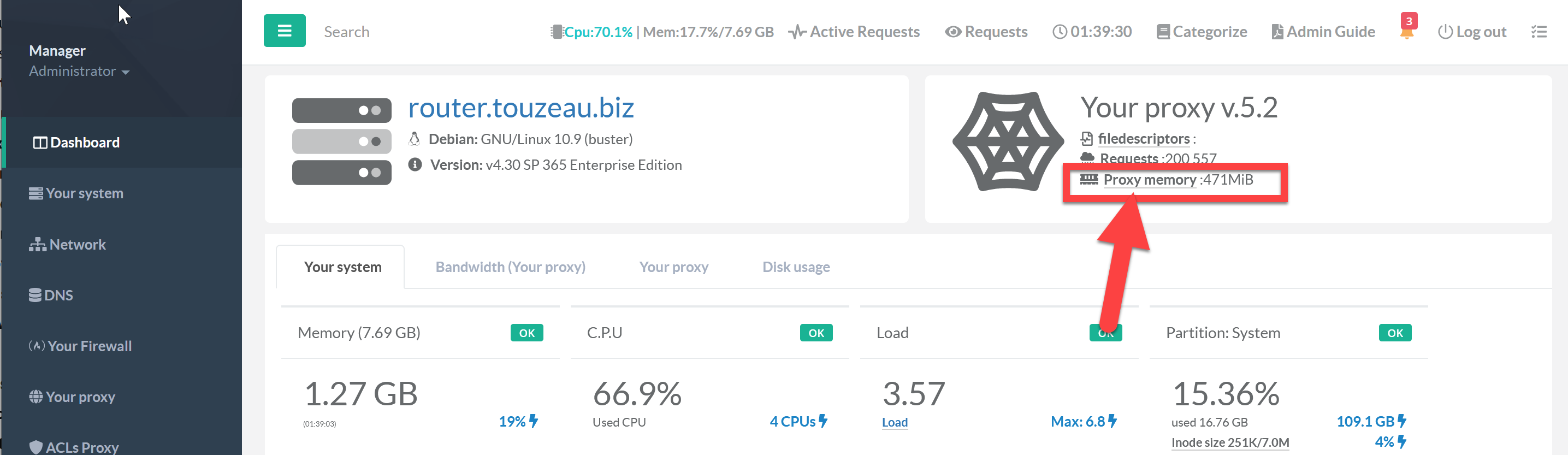1568x455 pixels.
Task: Switch to Bandwidth (Your proxy) tab
Action: pyautogui.click(x=510, y=267)
